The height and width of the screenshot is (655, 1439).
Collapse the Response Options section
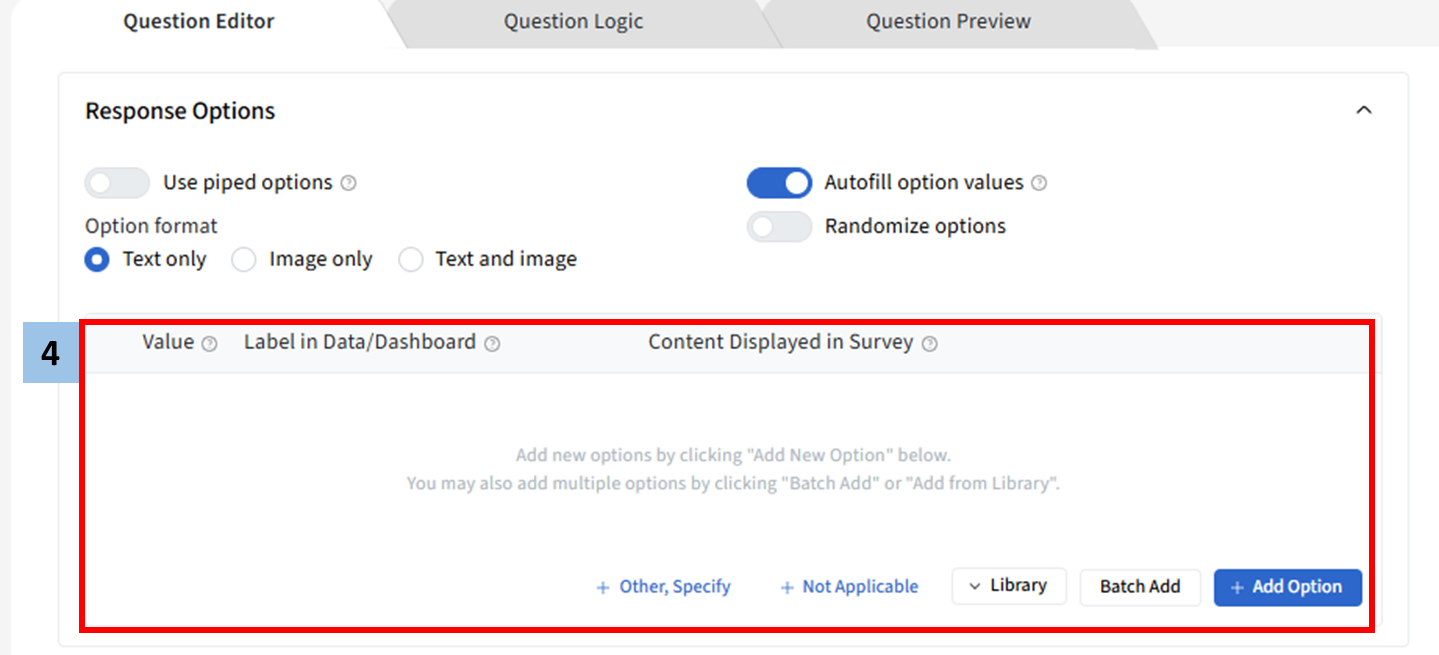pyautogui.click(x=1363, y=111)
